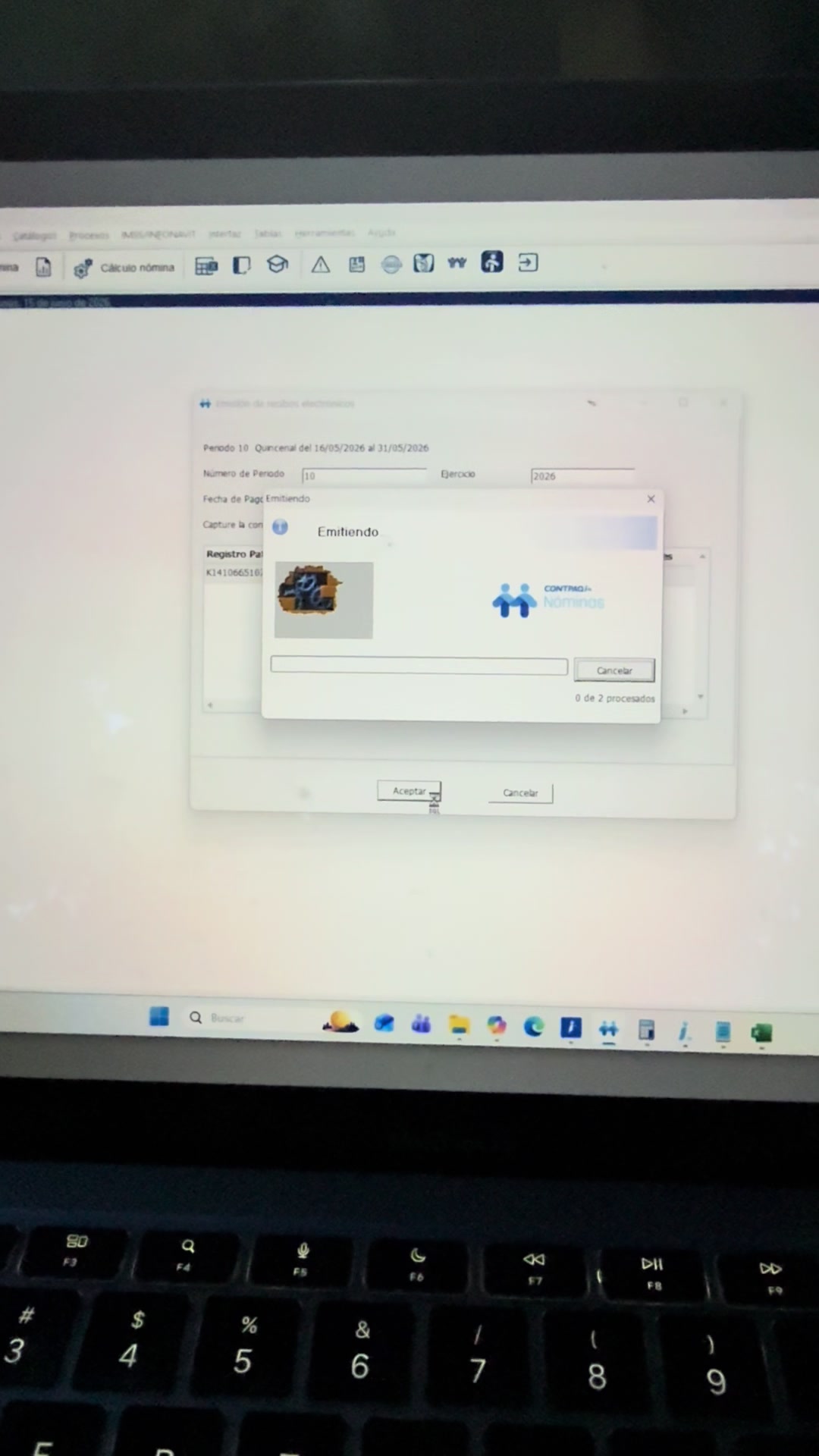The height and width of the screenshot is (1456, 819).
Task: Open File Explorer from the taskbar
Action: 459,1025
